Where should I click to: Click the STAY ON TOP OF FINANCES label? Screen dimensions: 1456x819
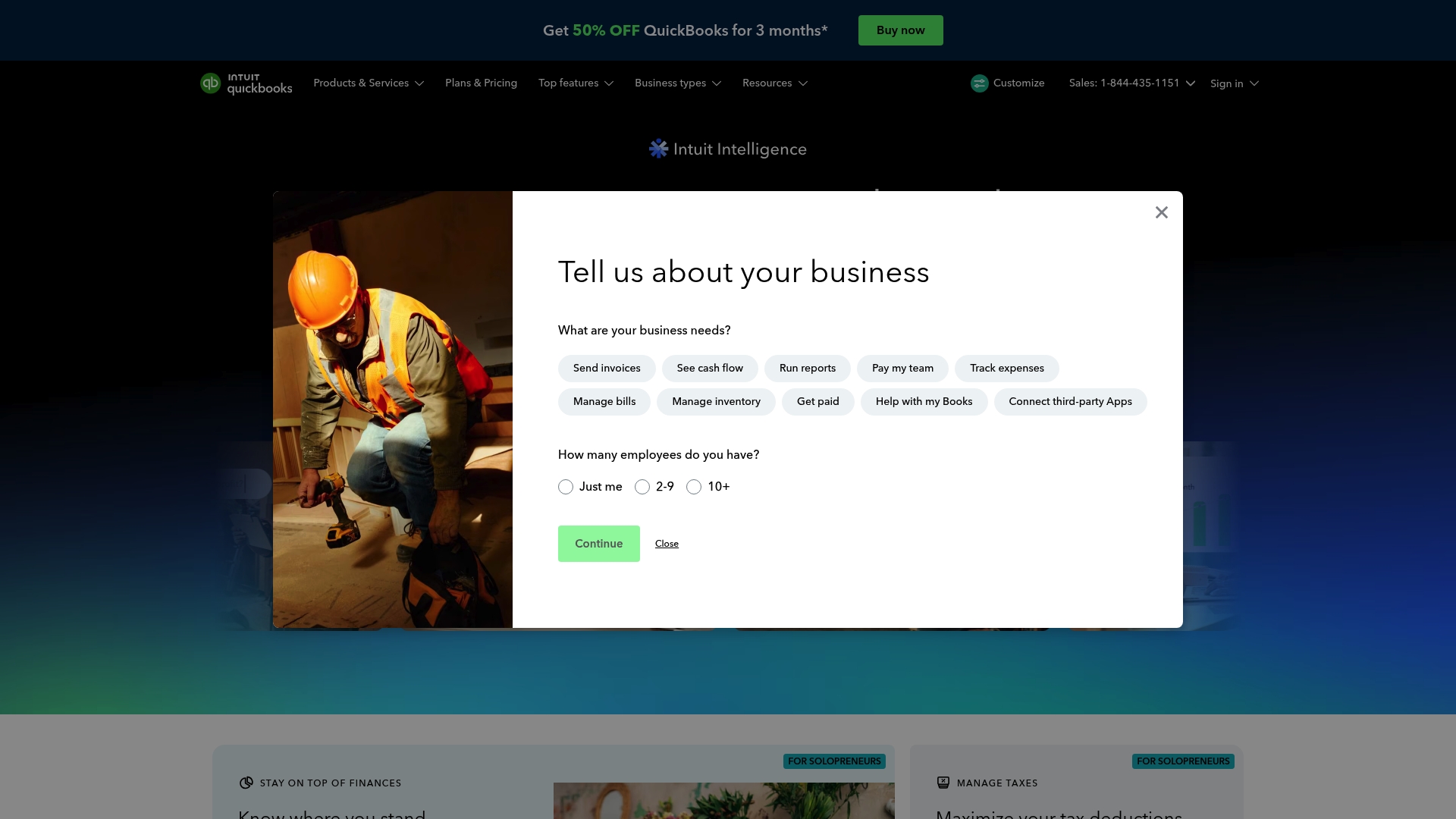(x=331, y=783)
